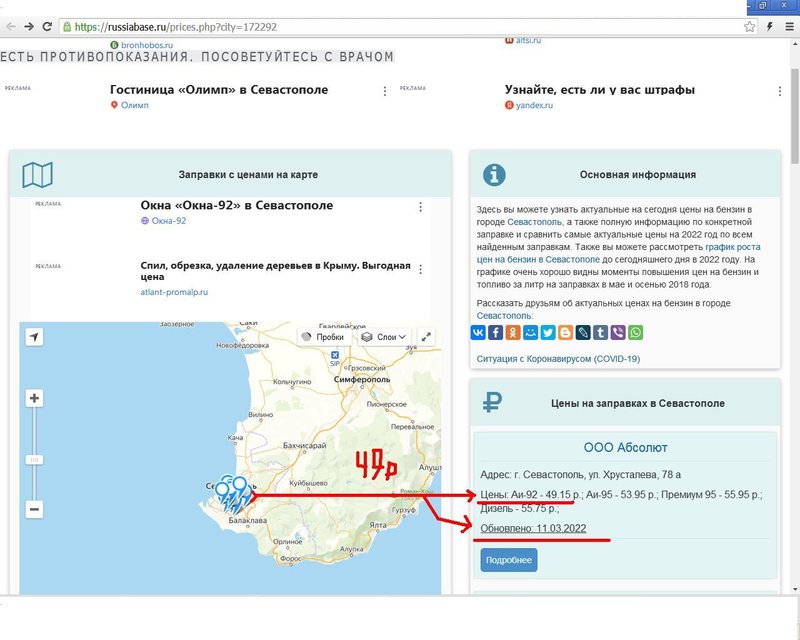Open the Гостиница «Олимп» в Севастополе ad
The width and height of the screenshot is (800, 640).
pos(219,90)
